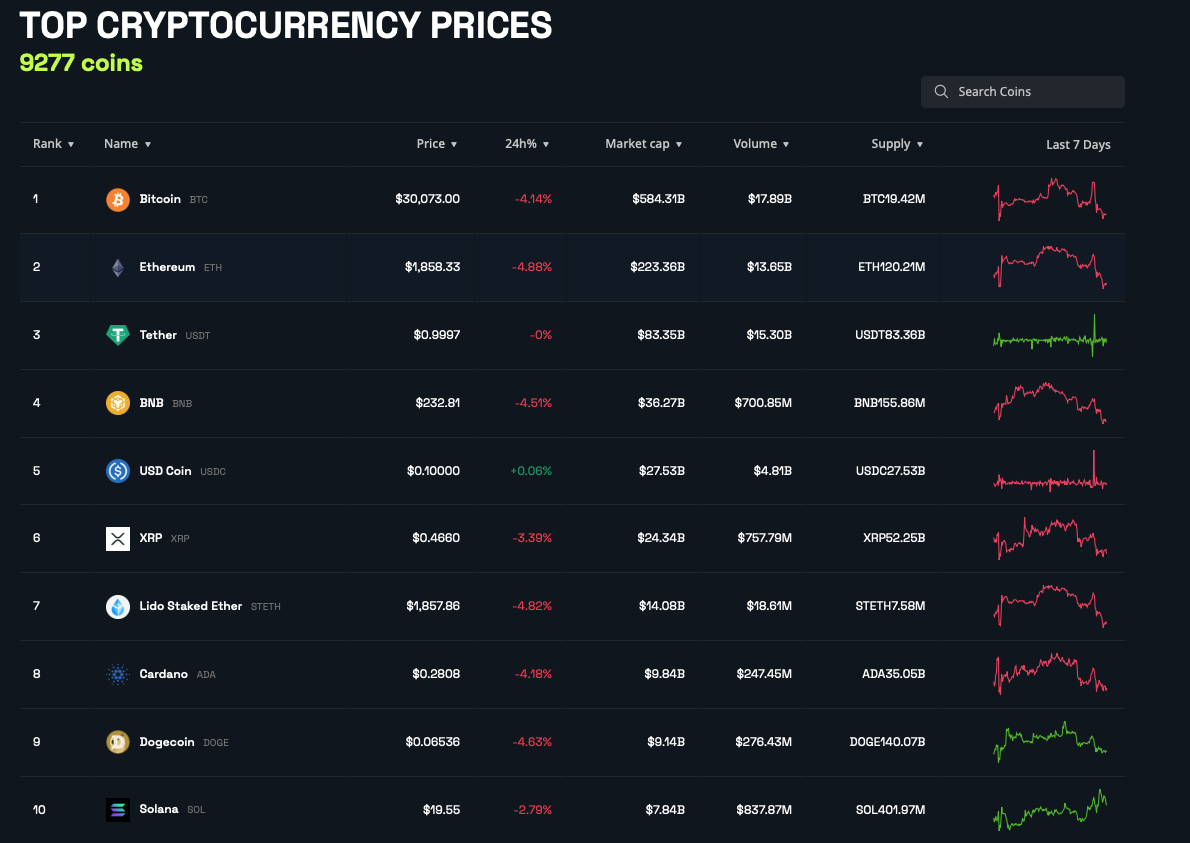The image size is (1190, 843).
Task: Click the STETH ticker symbol label
Action: 266,606
